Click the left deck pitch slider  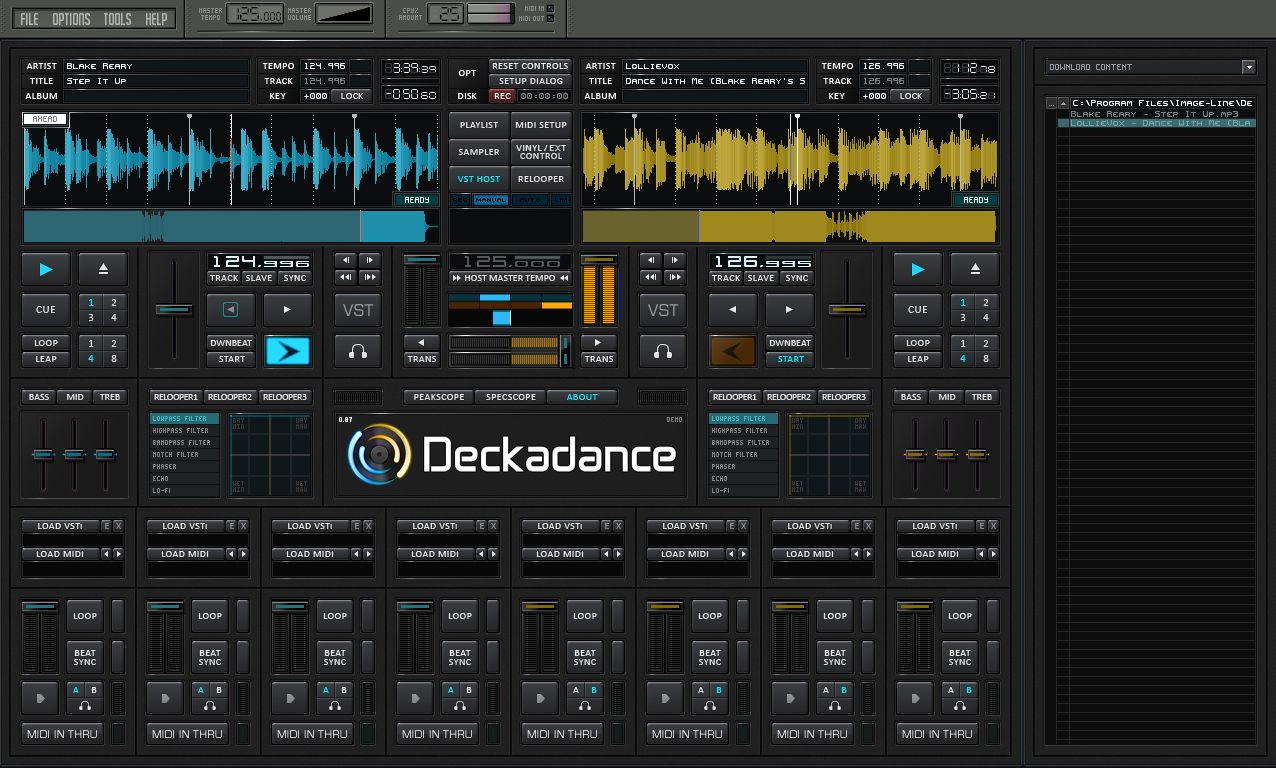click(x=174, y=310)
